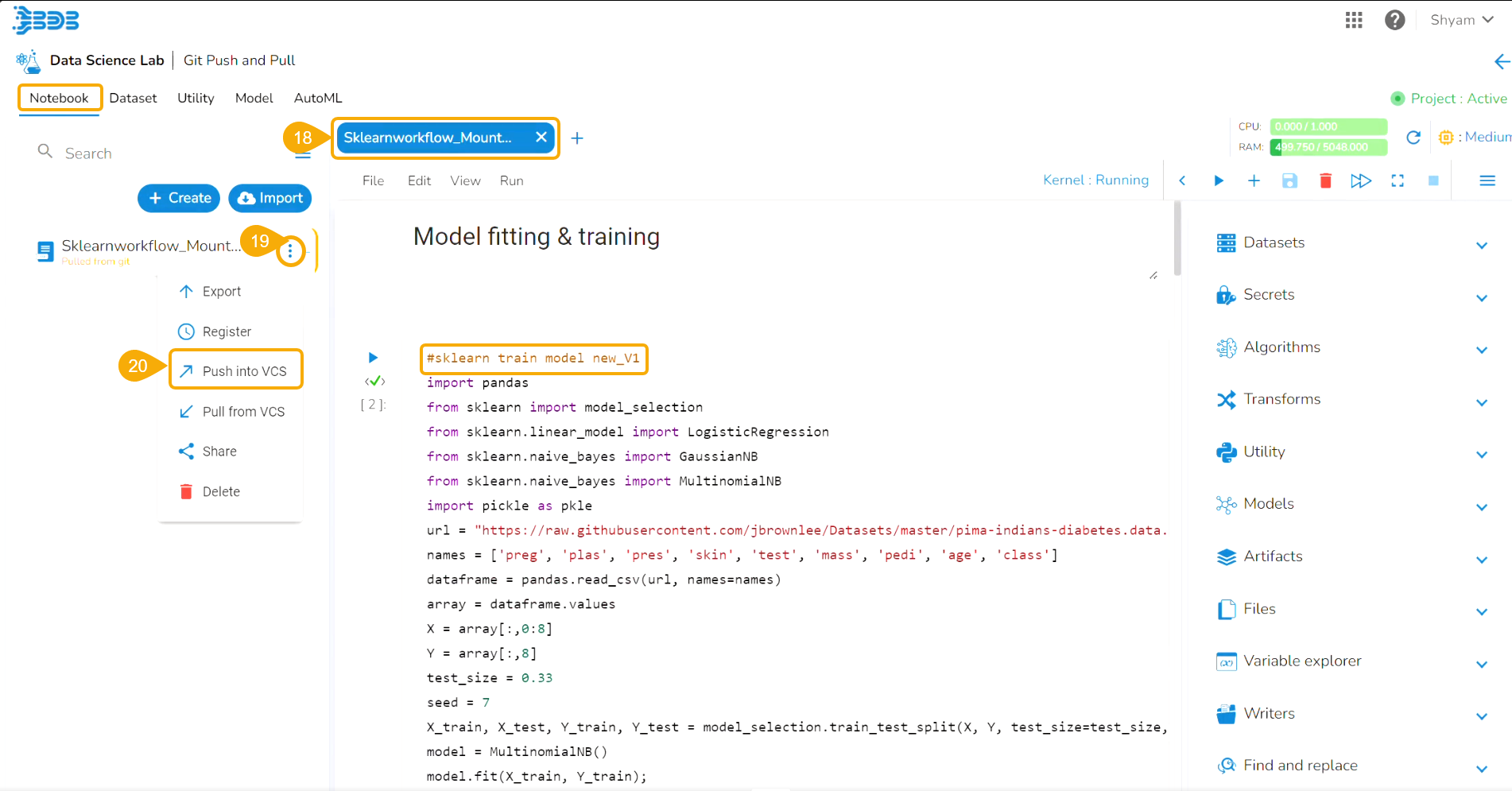Click the Import button
Image resolution: width=1512 pixels, height=791 pixels.
(270, 198)
